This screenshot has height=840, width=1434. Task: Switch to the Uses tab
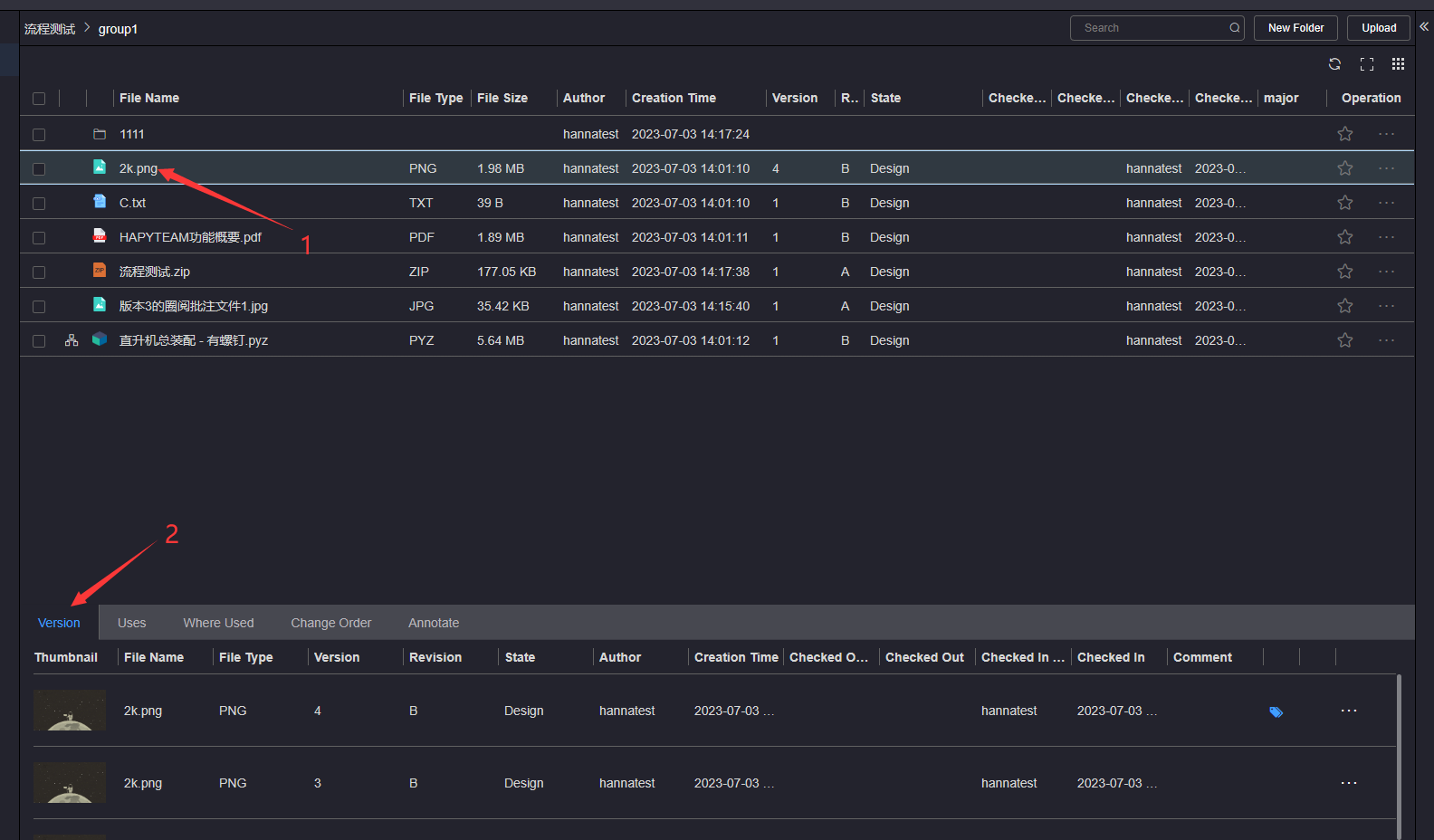131,623
